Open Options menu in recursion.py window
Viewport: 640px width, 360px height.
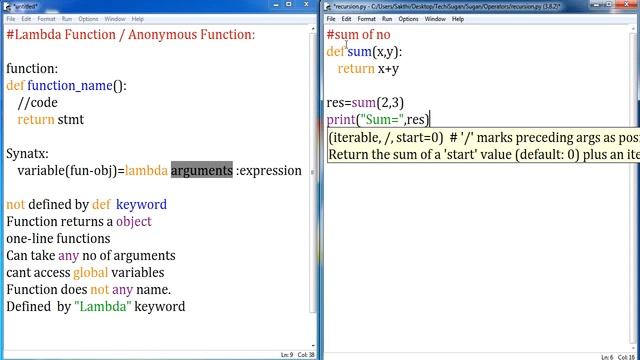(x=409, y=19)
